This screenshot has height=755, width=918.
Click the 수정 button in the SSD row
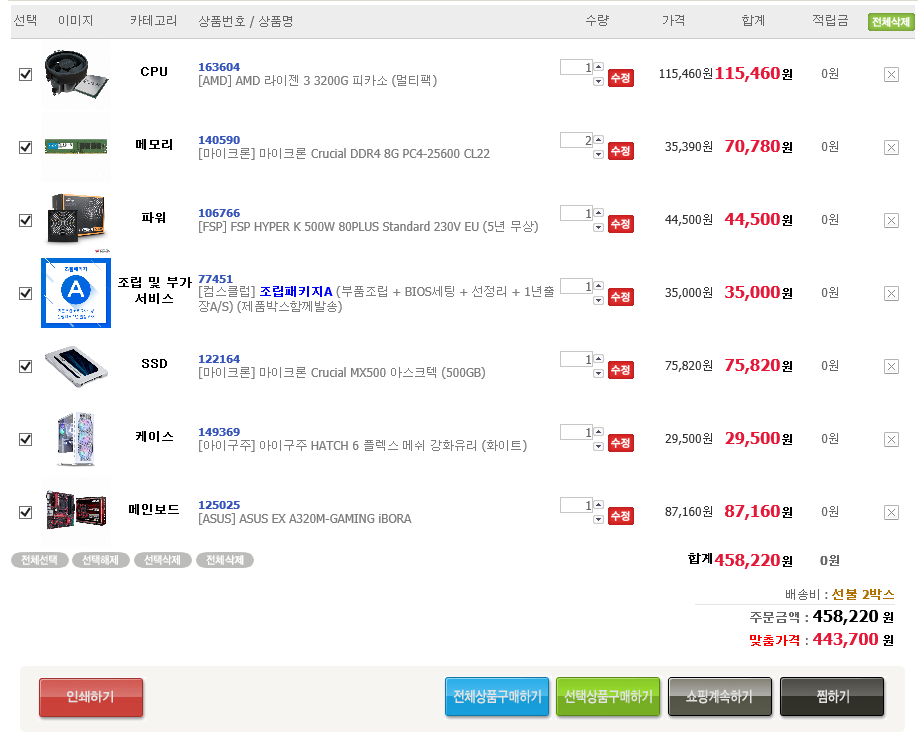pos(621,370)
